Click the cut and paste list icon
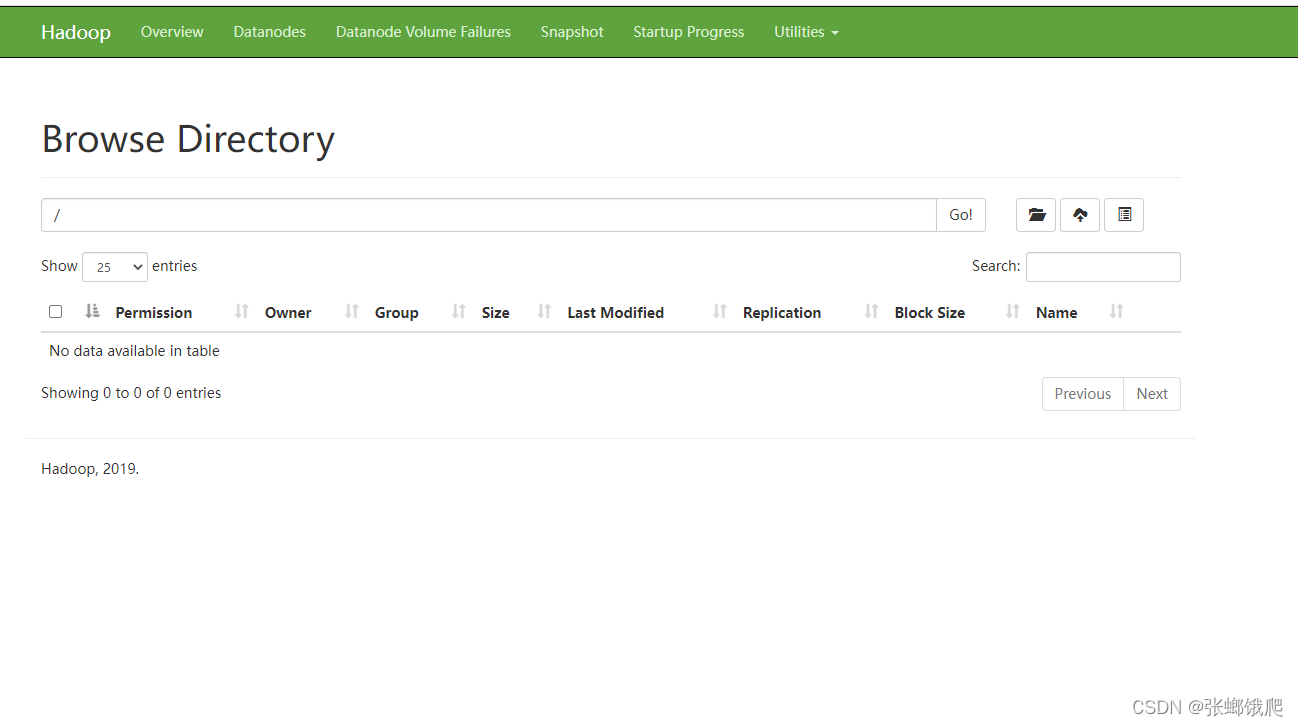 (x=1124, y=215)
